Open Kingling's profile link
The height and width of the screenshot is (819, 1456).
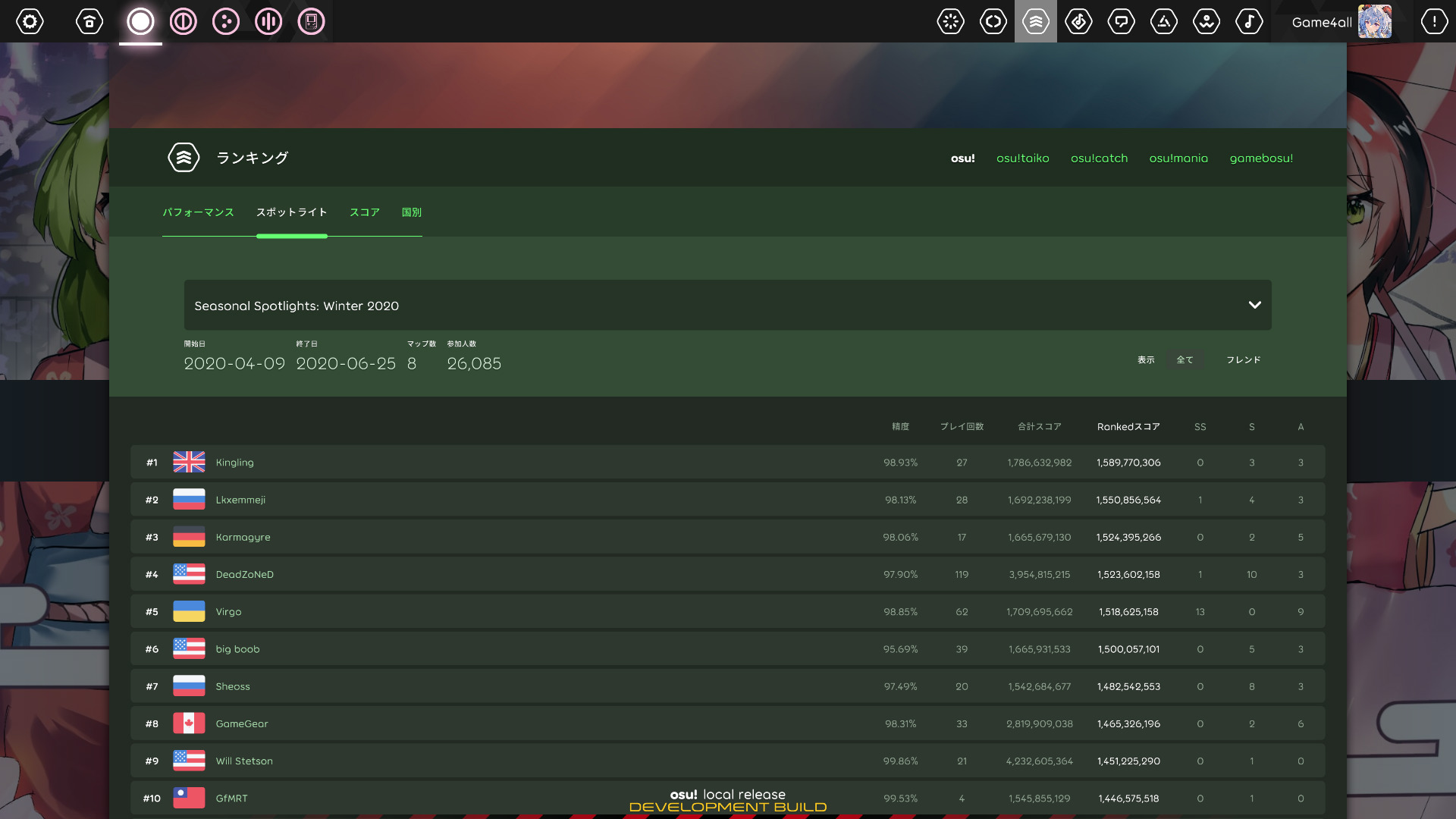[x=234, y=462]
